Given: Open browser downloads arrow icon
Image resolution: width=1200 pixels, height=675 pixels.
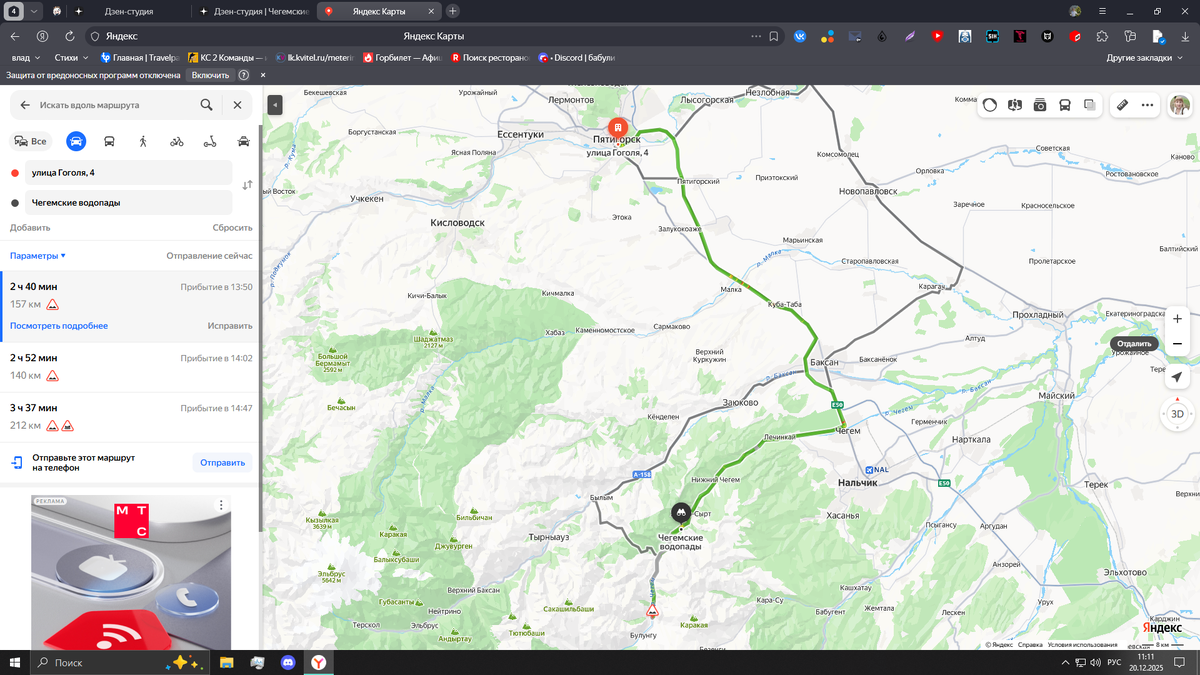Looking at the screenshot, I should coord(1185,36).
